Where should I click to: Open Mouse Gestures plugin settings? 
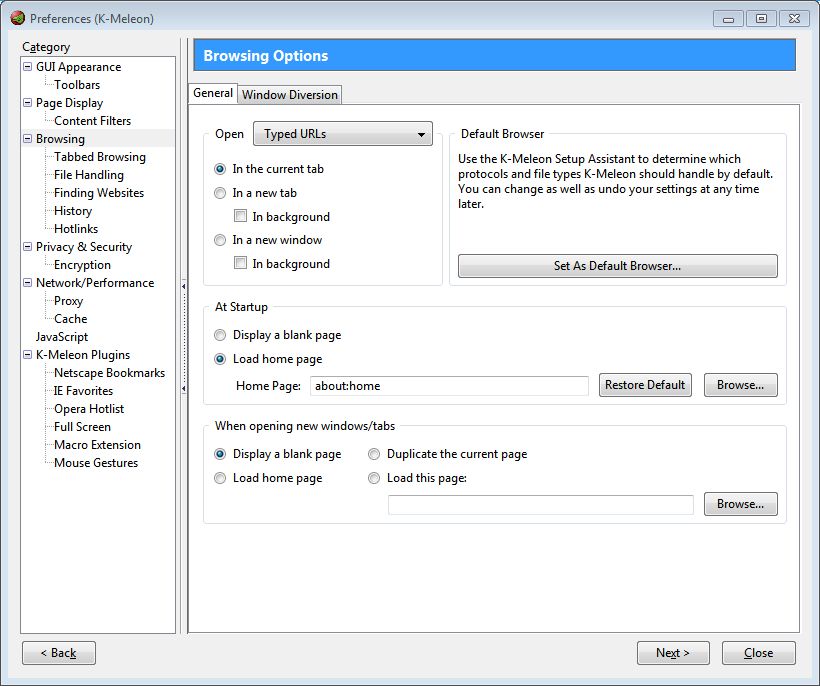(96, 463)
